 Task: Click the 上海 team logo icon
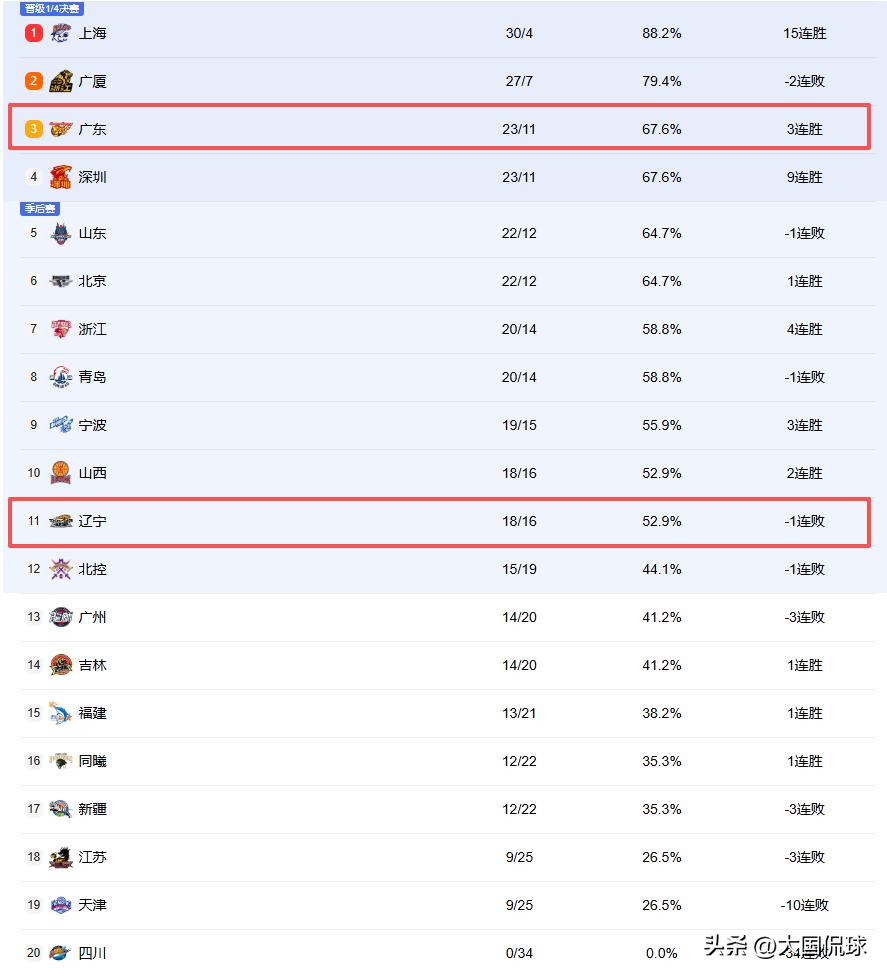[x=60, y=33]
